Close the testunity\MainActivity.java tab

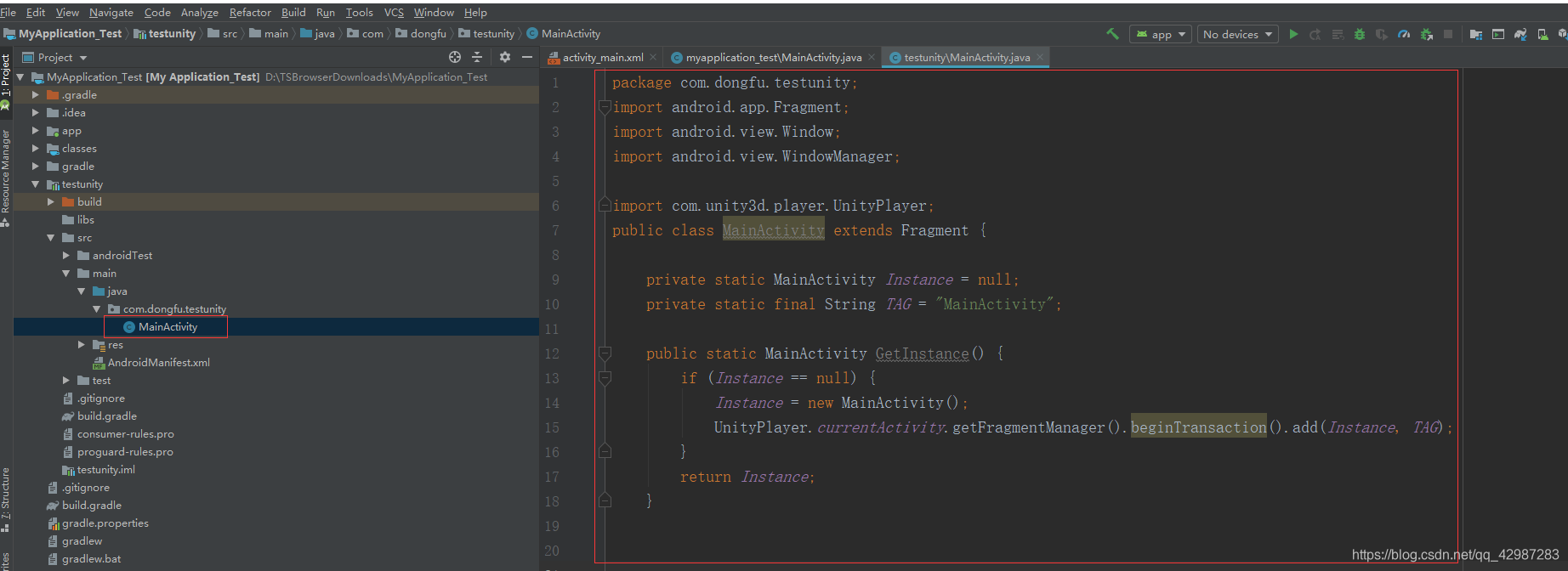coord(1039,57)
